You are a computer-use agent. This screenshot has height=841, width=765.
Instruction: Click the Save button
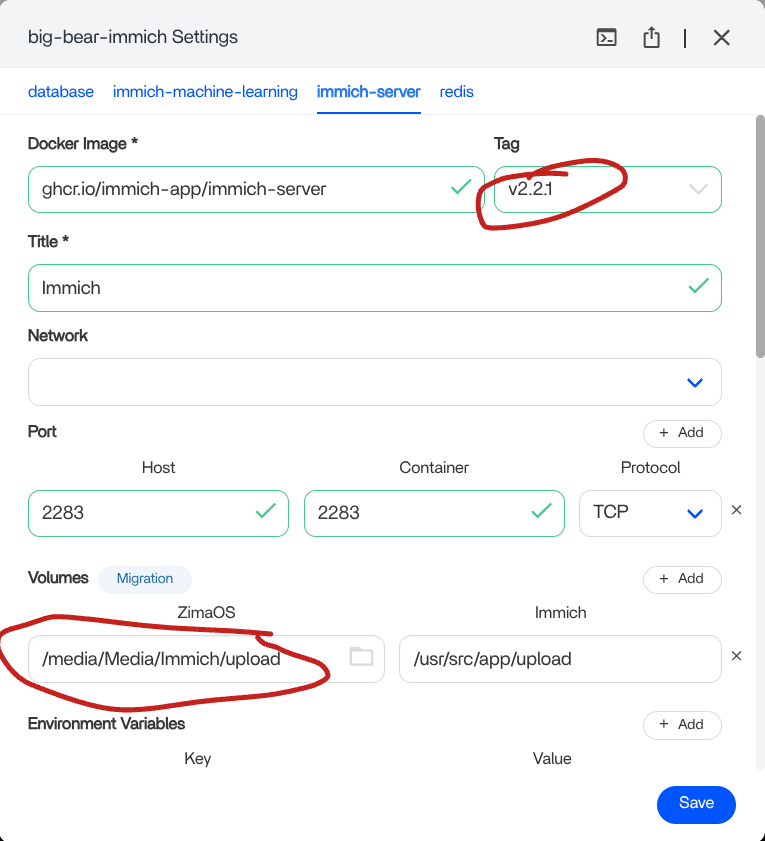coord(696,803)
